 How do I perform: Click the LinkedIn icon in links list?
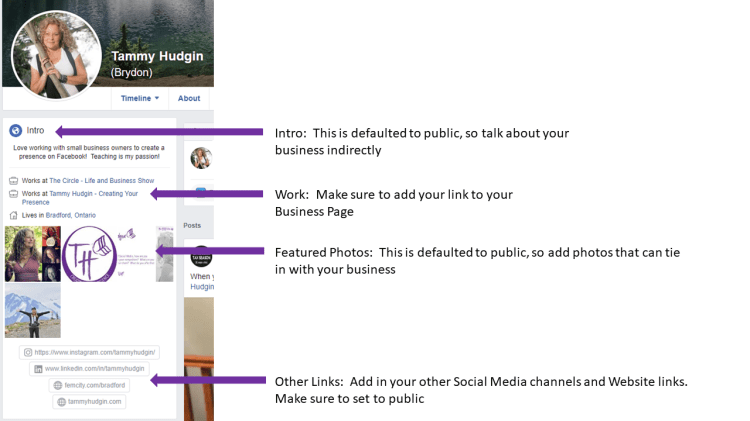(38, 369)
